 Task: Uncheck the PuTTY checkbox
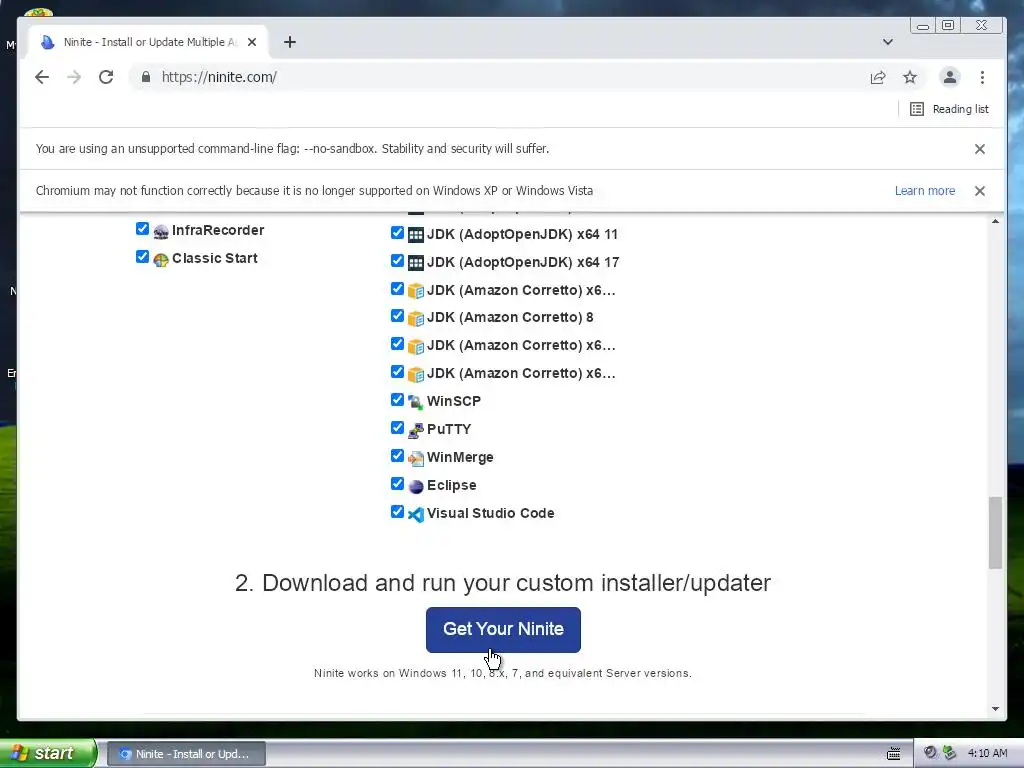(397, 428)
